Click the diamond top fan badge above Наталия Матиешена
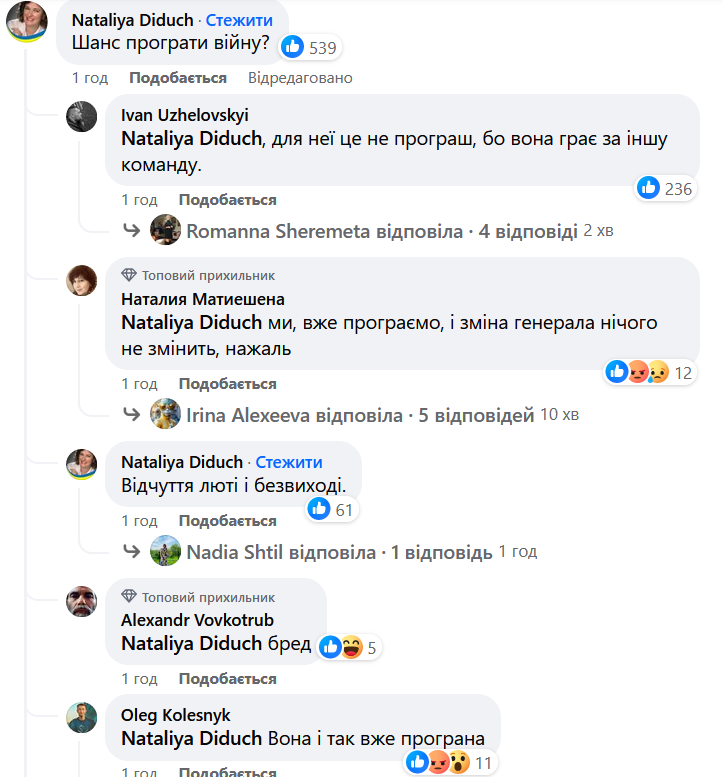Viewport: 723px width, 777px height. point(129,275)
